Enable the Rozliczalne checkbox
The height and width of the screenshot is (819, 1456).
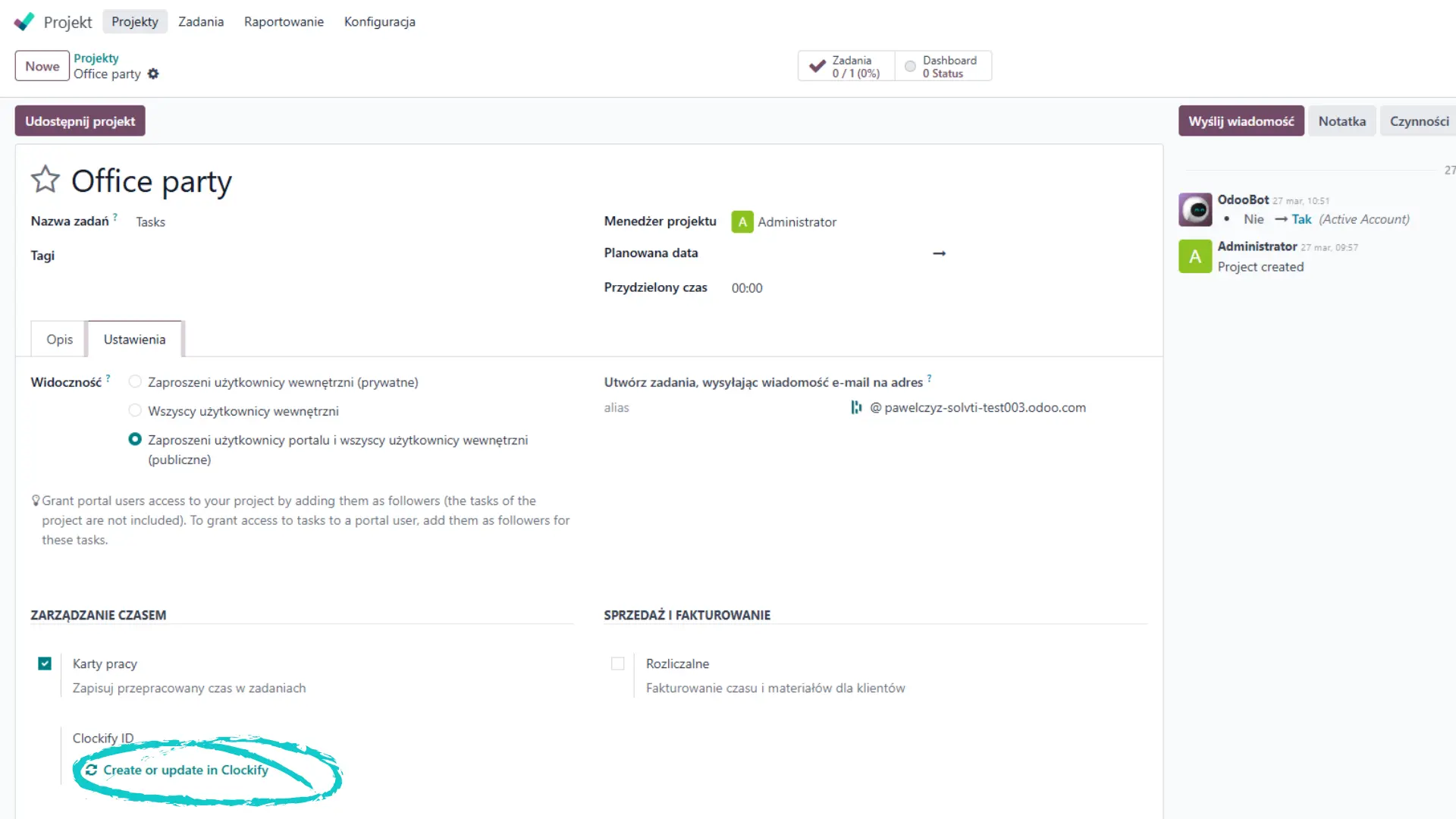click(x=618, y=664)
